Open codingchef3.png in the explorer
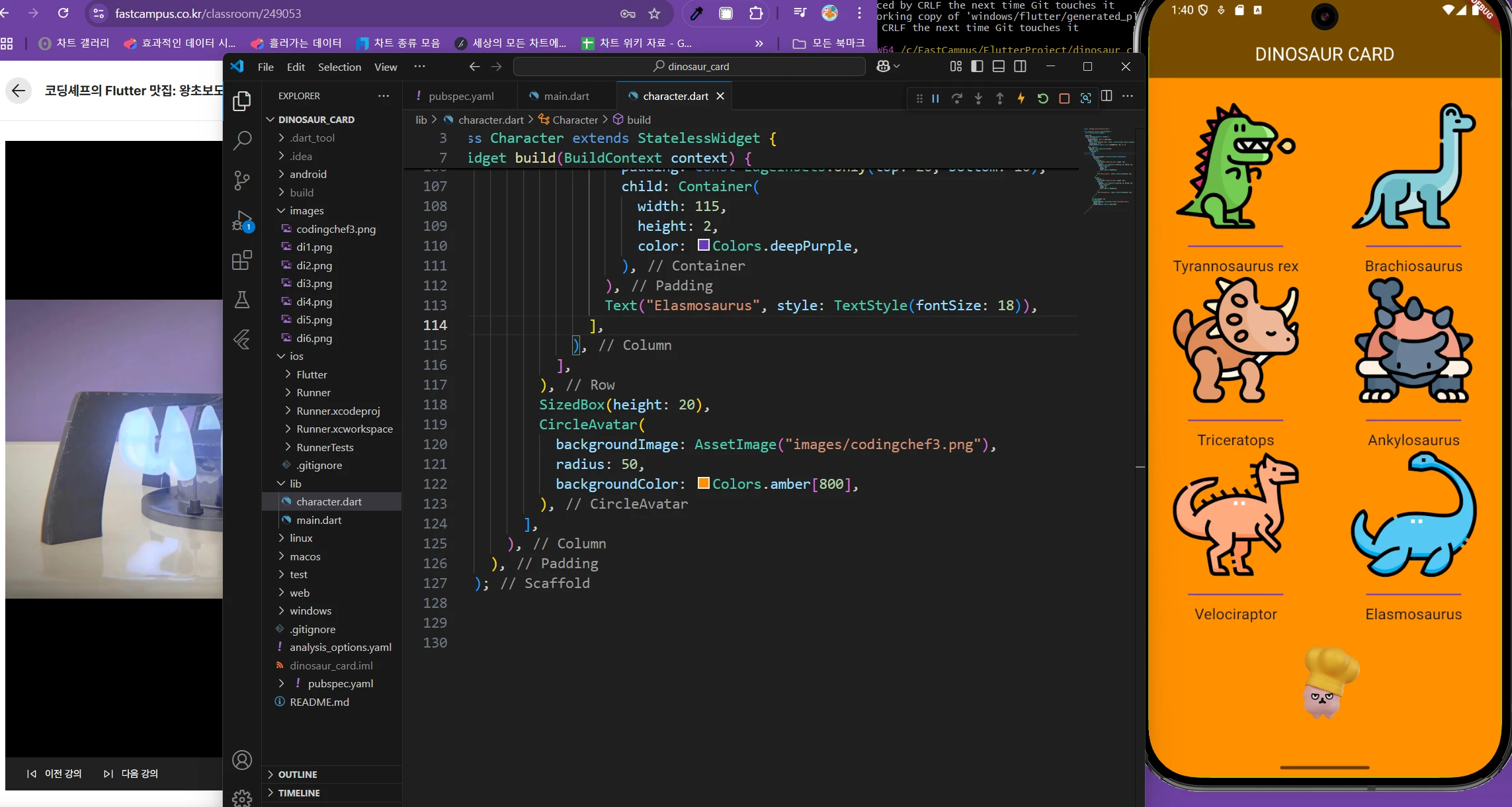Screen dimensions: 1512x807 pyautogui.click(x=335, y=229)
